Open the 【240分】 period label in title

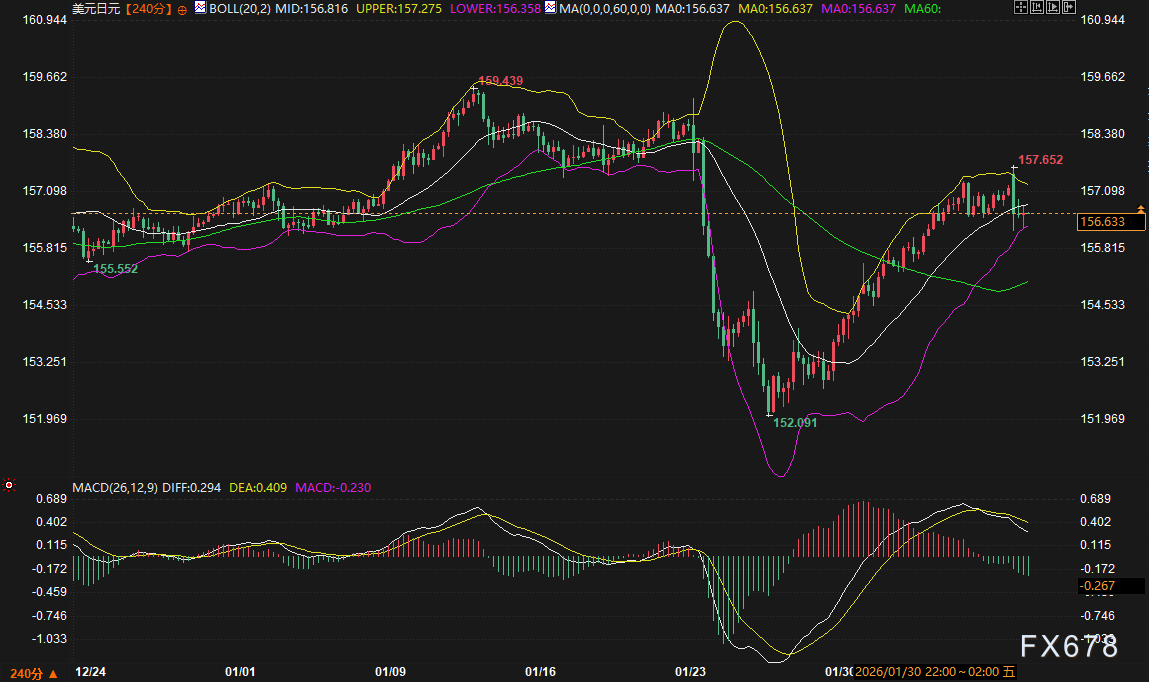tap(147, 8)
